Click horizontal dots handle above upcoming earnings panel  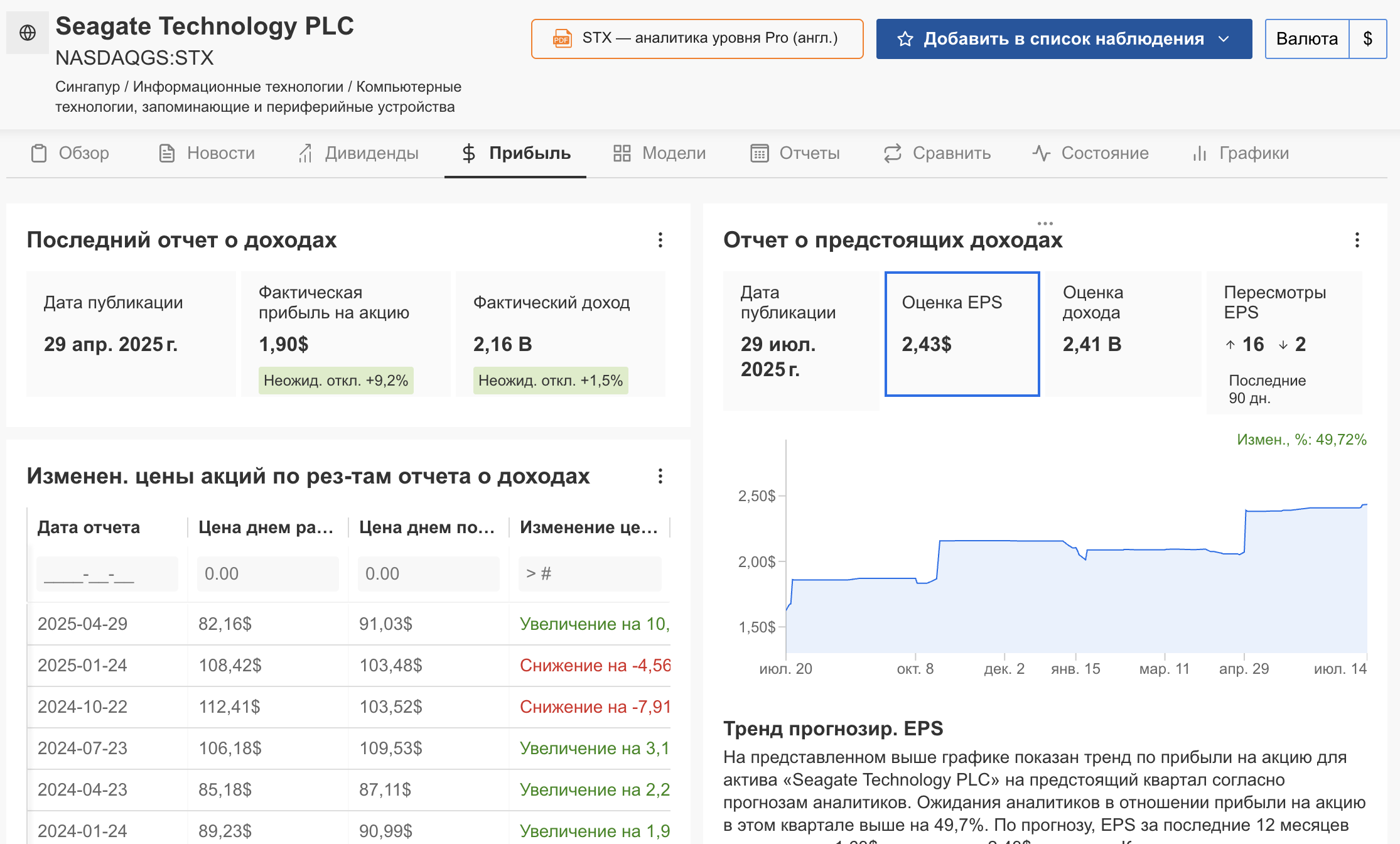click(x=1045, y=224)
